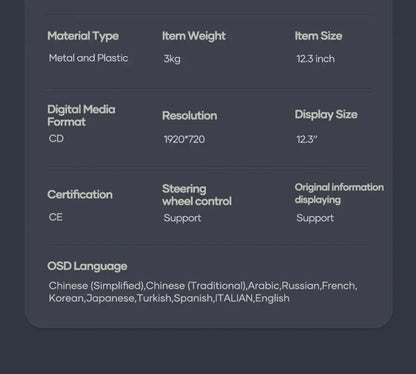Click the Resolution heading

(x=189, y=116)
